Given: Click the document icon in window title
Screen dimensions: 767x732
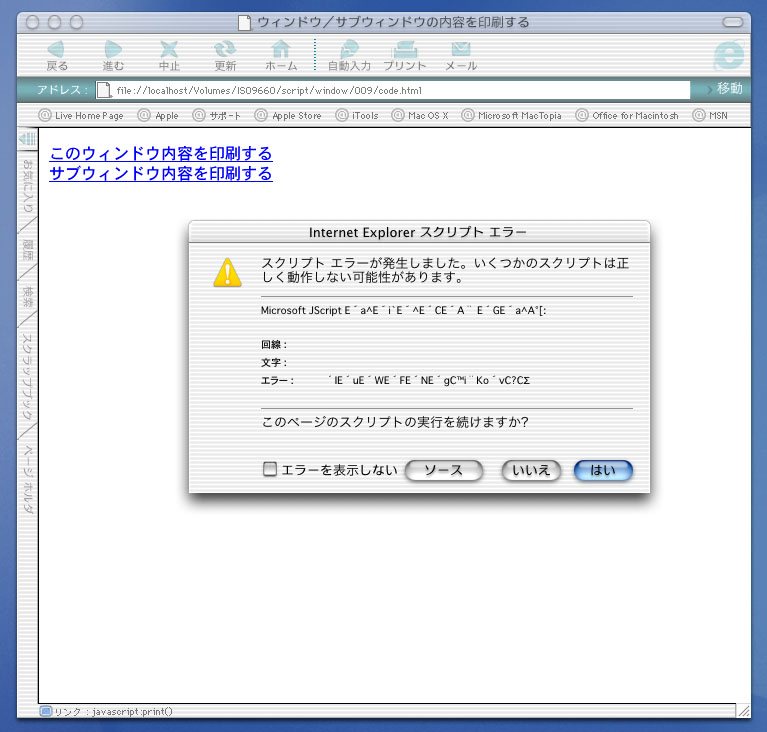Looking at the screenshot, I should click(244, 23).
